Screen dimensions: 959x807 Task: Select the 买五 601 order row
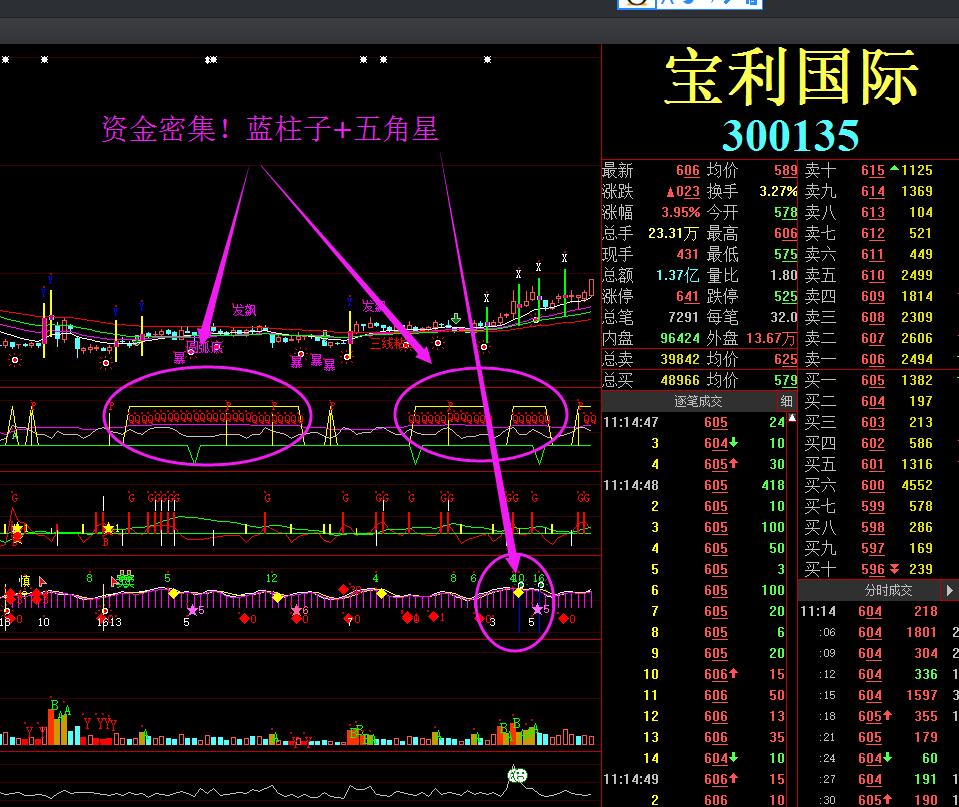point(878,464)
